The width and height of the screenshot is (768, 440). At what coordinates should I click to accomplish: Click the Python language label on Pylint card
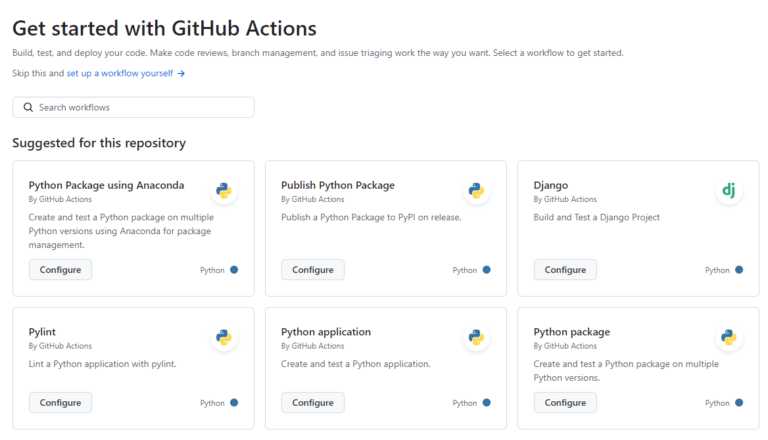(212, 403)
